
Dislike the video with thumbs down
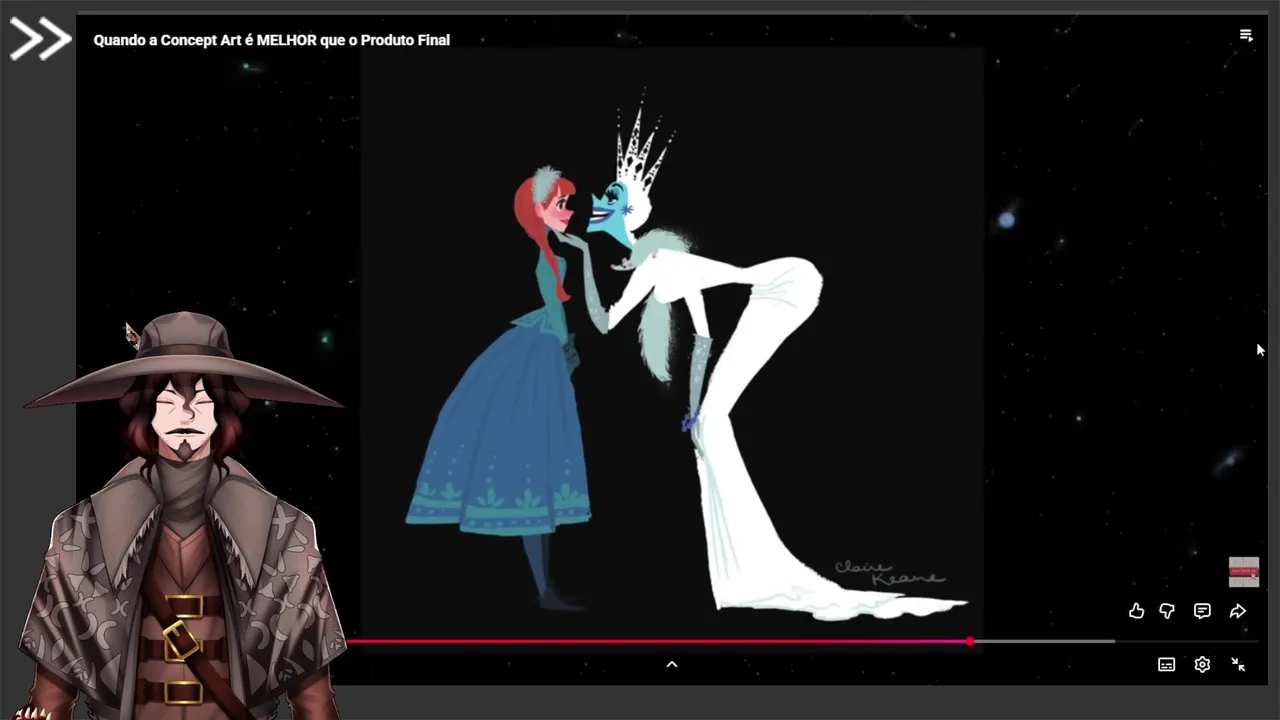coord(1167,611)
